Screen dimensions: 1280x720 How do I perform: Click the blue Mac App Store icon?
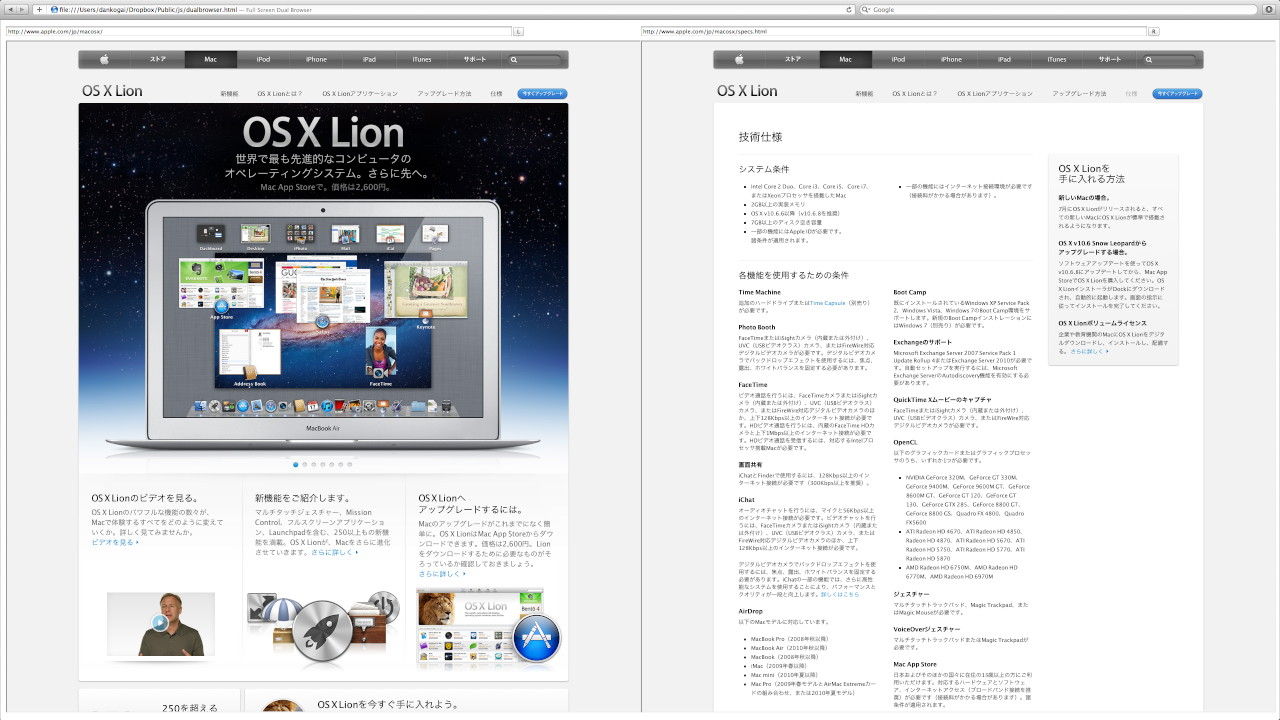pyautogui.click(x=536, y=637)
